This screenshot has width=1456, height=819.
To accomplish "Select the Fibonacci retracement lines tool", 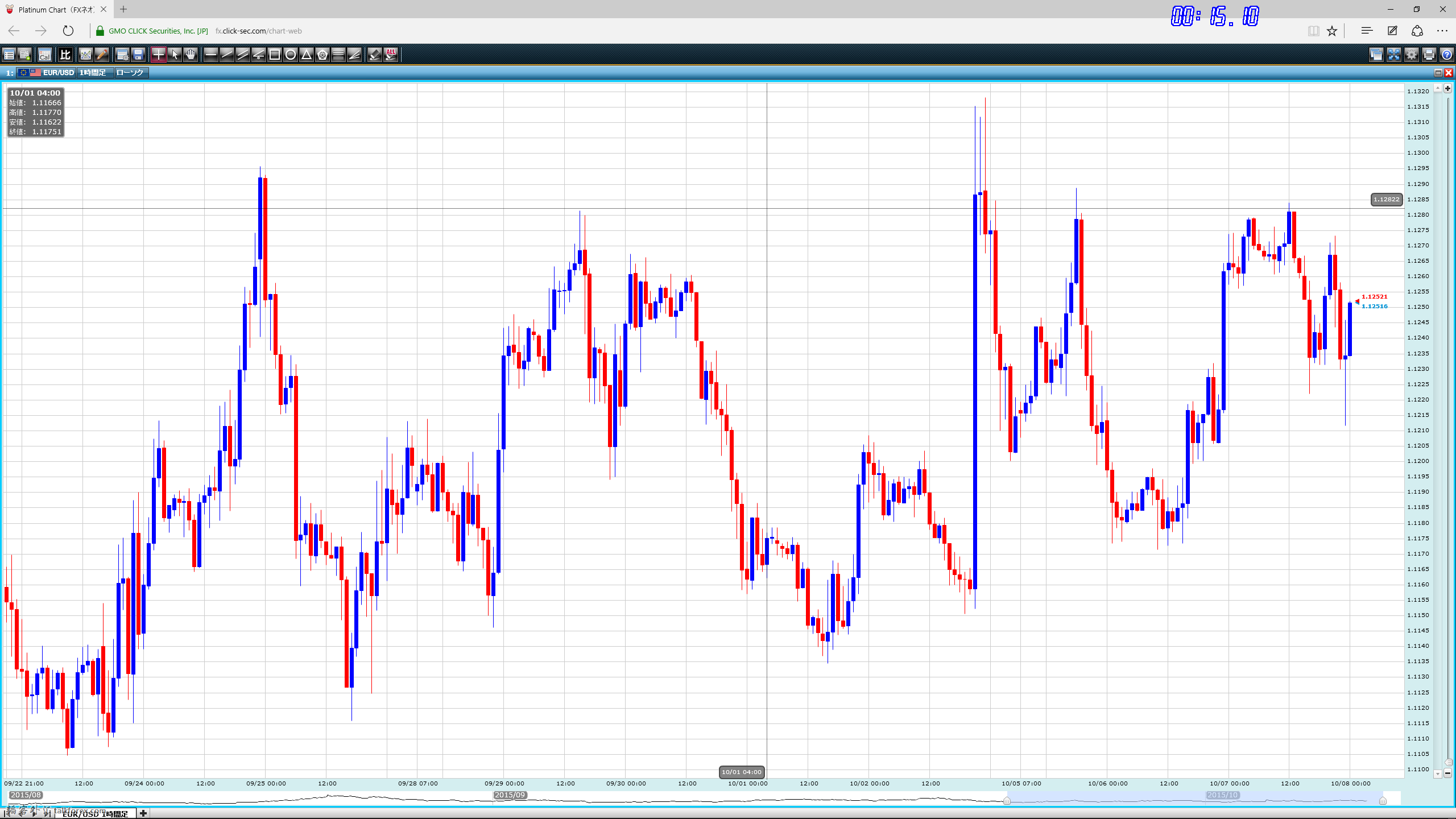I will [338, 55].
